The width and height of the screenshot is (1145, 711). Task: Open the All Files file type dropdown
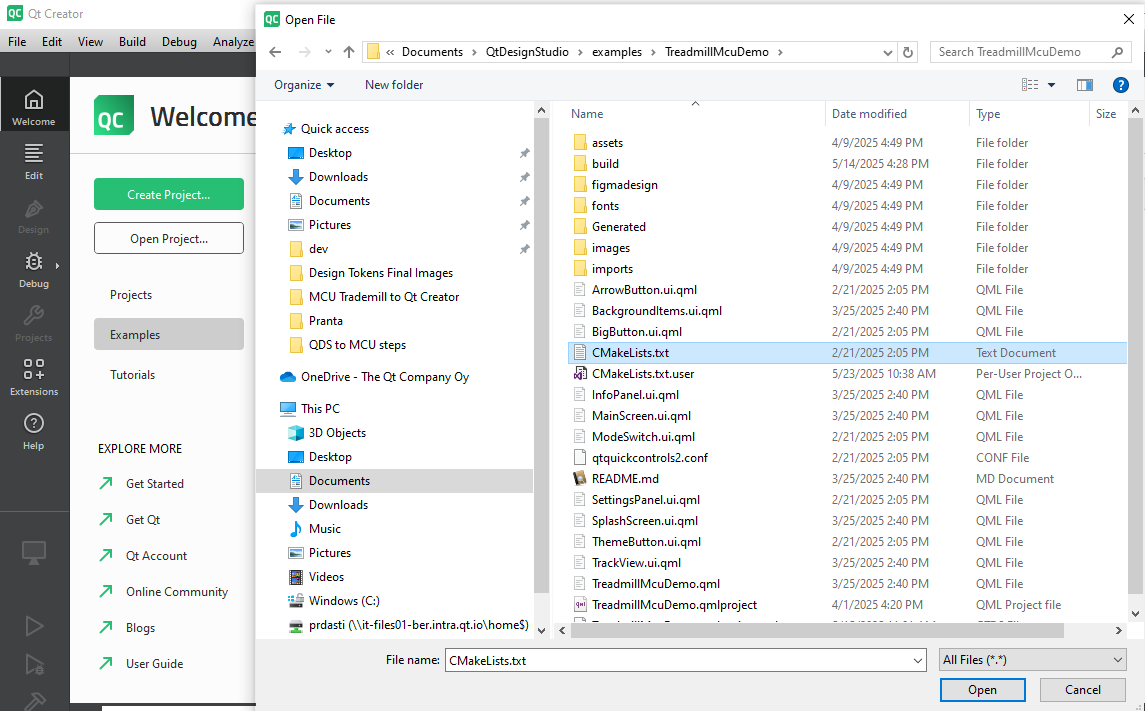point(1032,660)
